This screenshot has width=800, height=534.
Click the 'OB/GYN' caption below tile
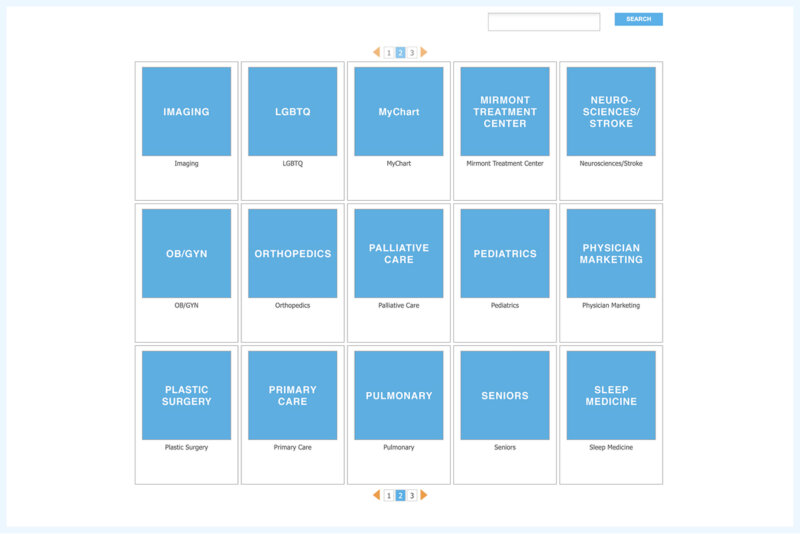point(186,305)
